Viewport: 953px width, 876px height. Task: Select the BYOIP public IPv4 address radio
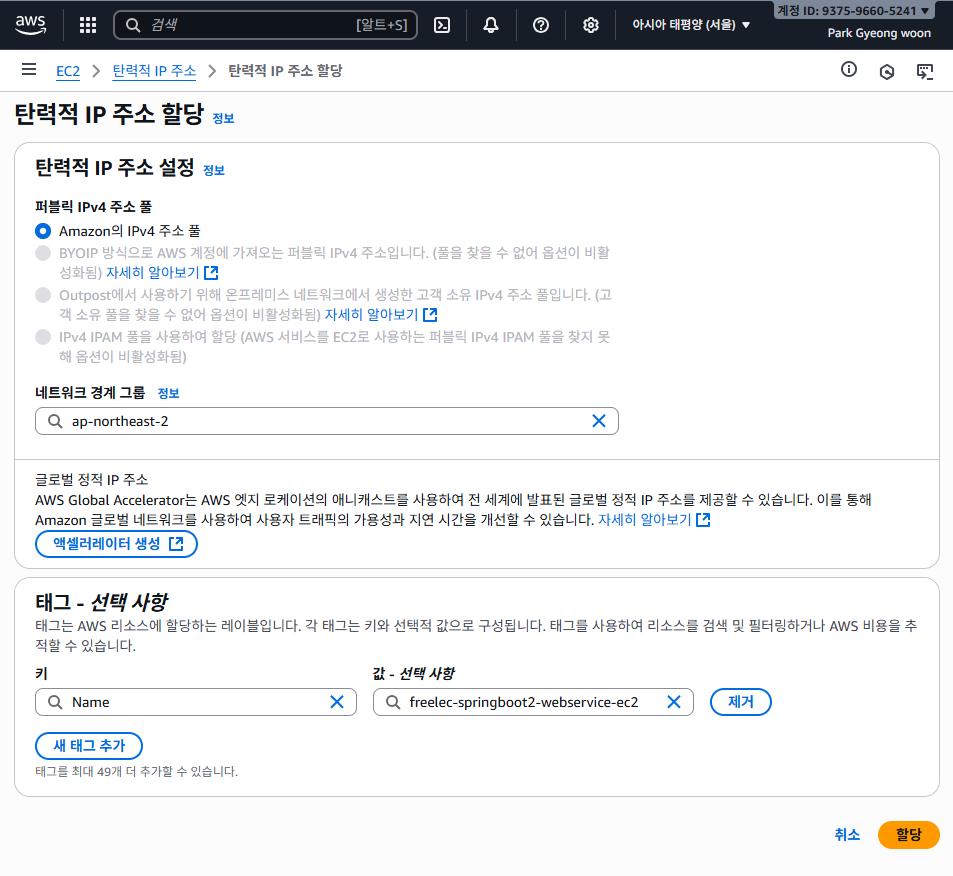[43, 253]
